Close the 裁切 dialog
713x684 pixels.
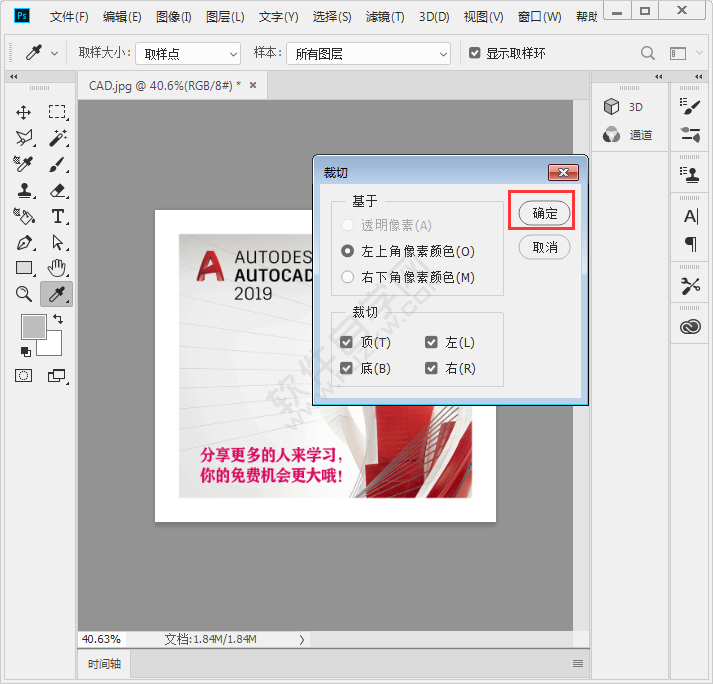(563, 172)
